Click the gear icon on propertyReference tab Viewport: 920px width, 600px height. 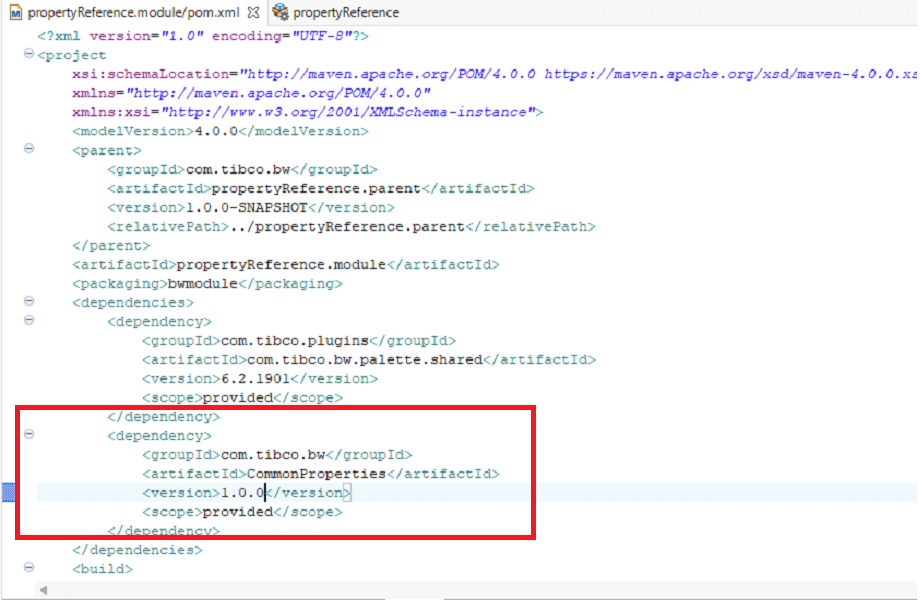[280, 12]
